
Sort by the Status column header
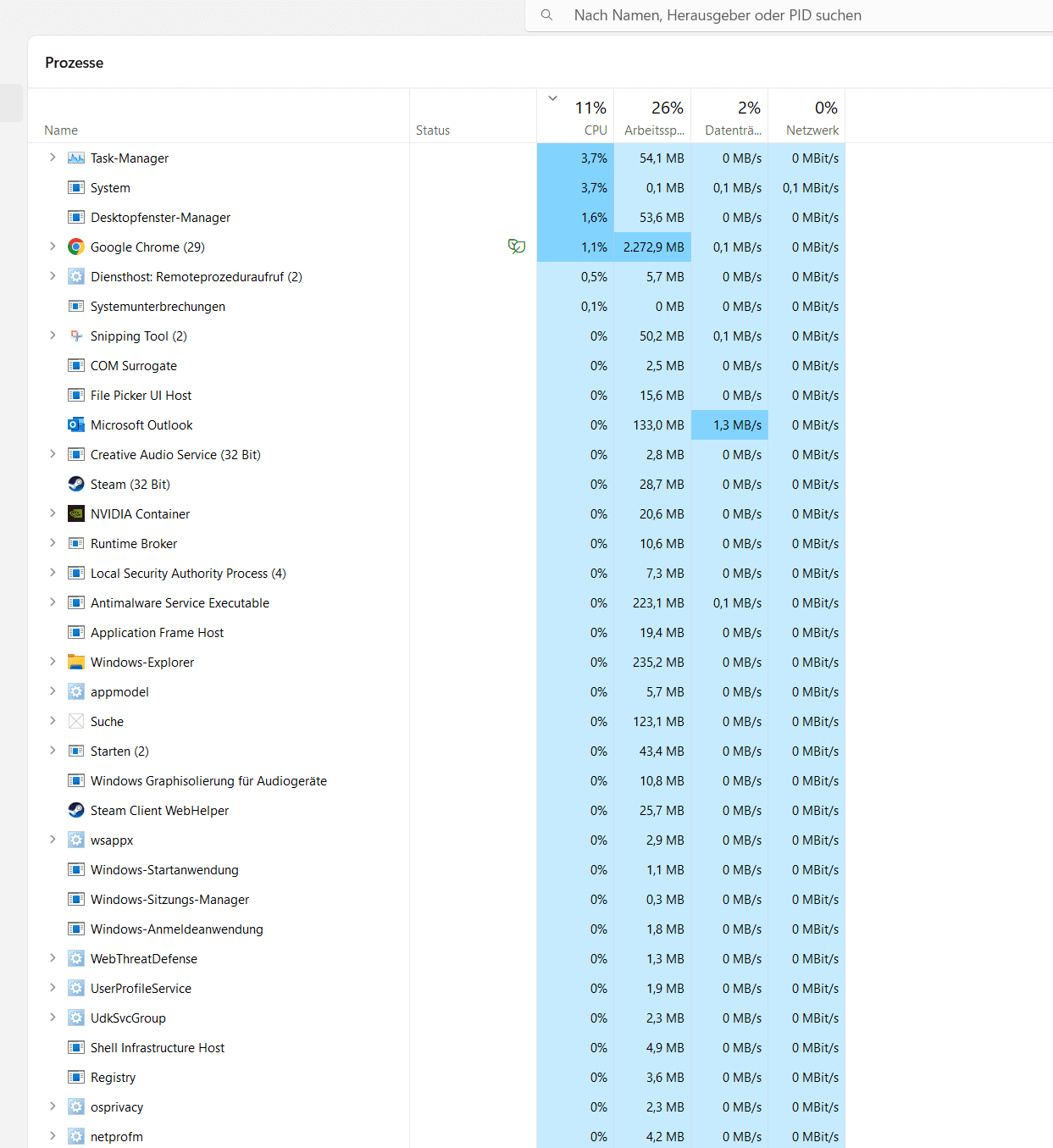tap(473, 116)
